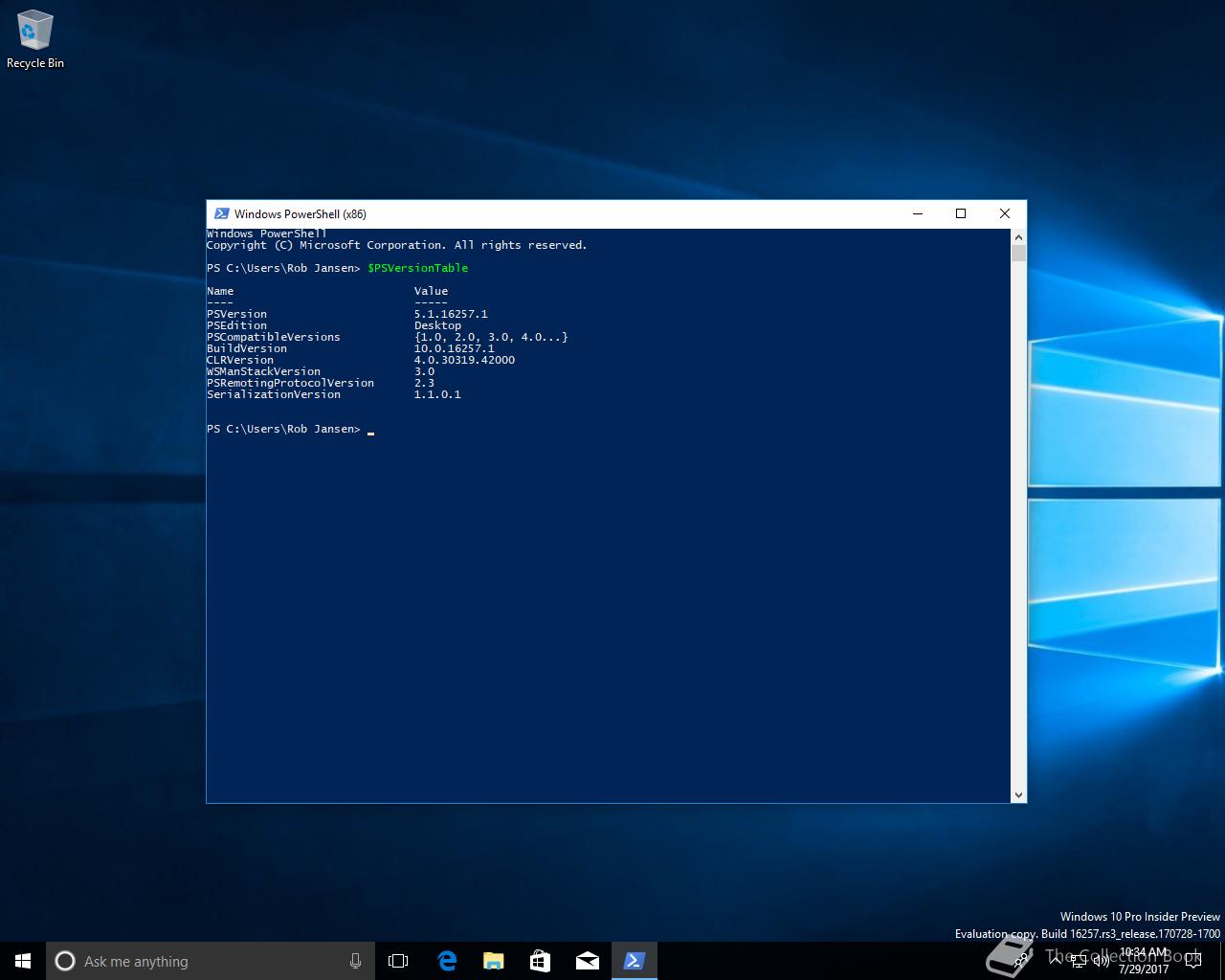Show hidden system tray icons
This screenshot has width=1225, height=980.
[1055, 961]
